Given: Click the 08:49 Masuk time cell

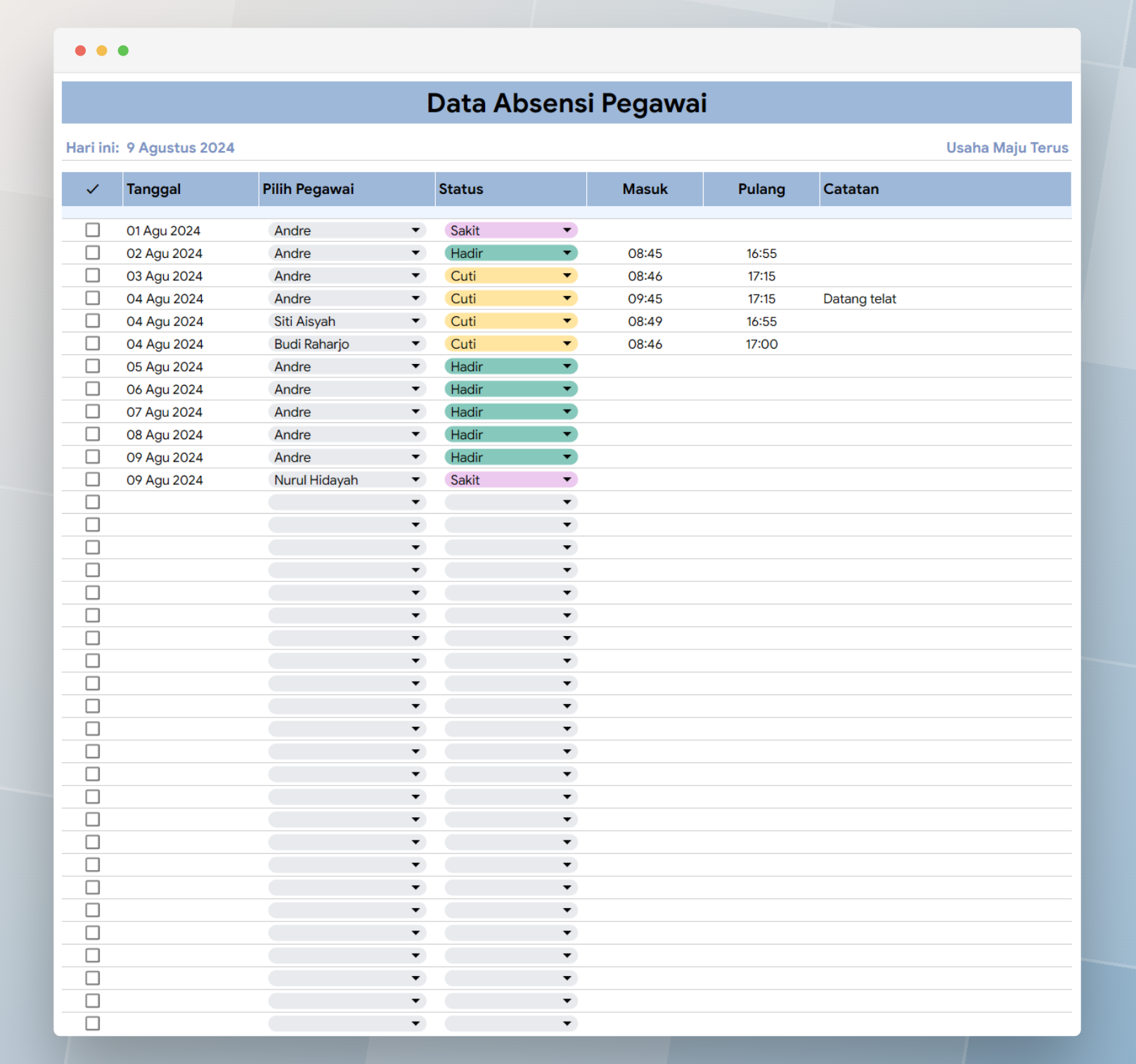Looking at the screenshot, I should point(645,321).
